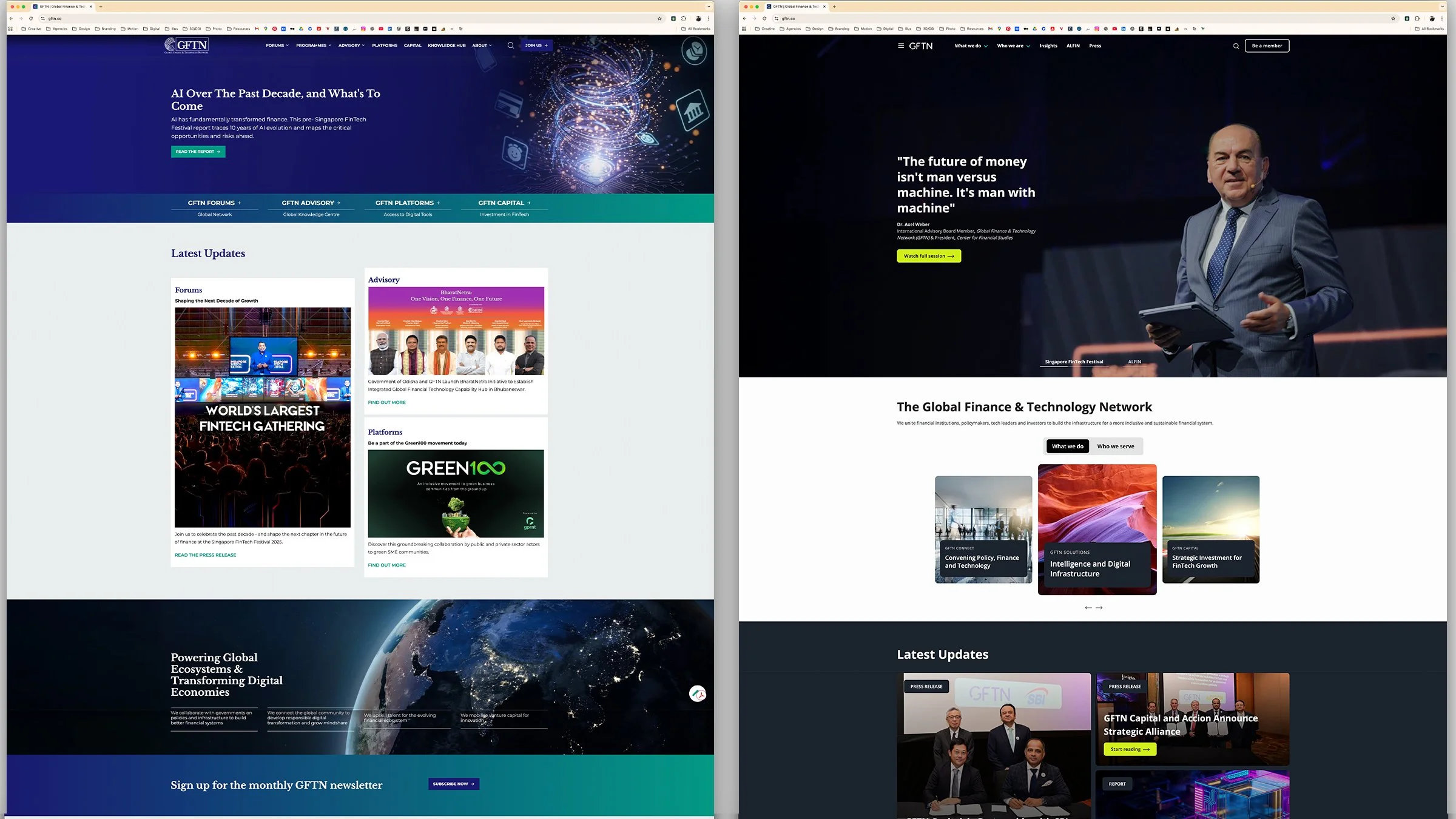1456x819 pixels.
Task: Click the GFTN globe logo in the left window
Action: [x=187, y=45]
